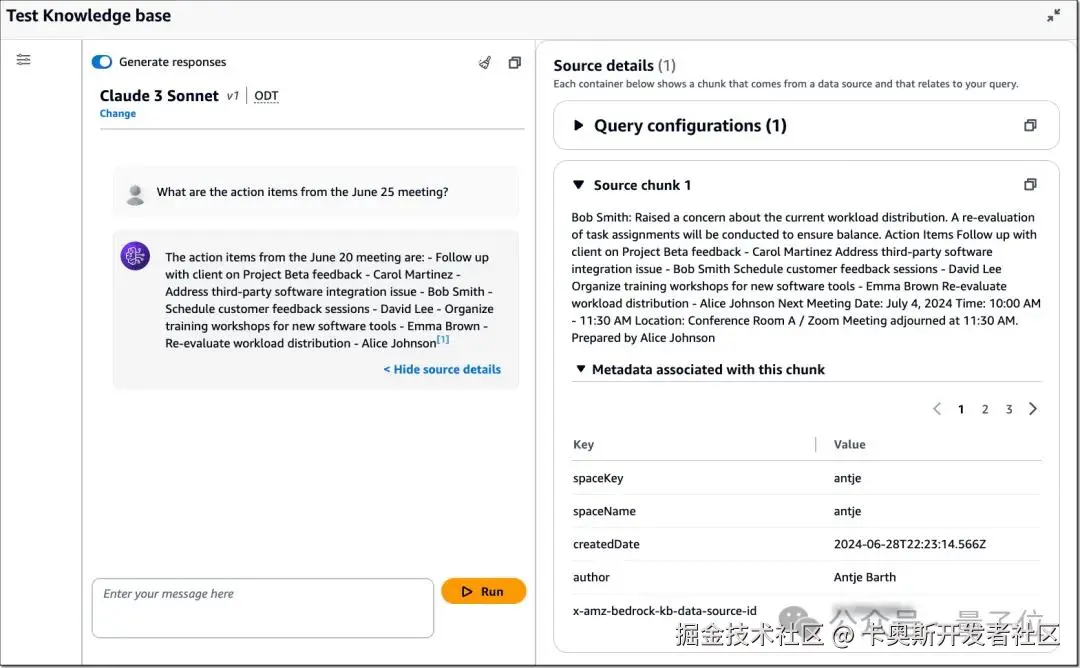Click the Claude 3 Sonnet model name
The image size is (1080, 668).
point(159,96)
